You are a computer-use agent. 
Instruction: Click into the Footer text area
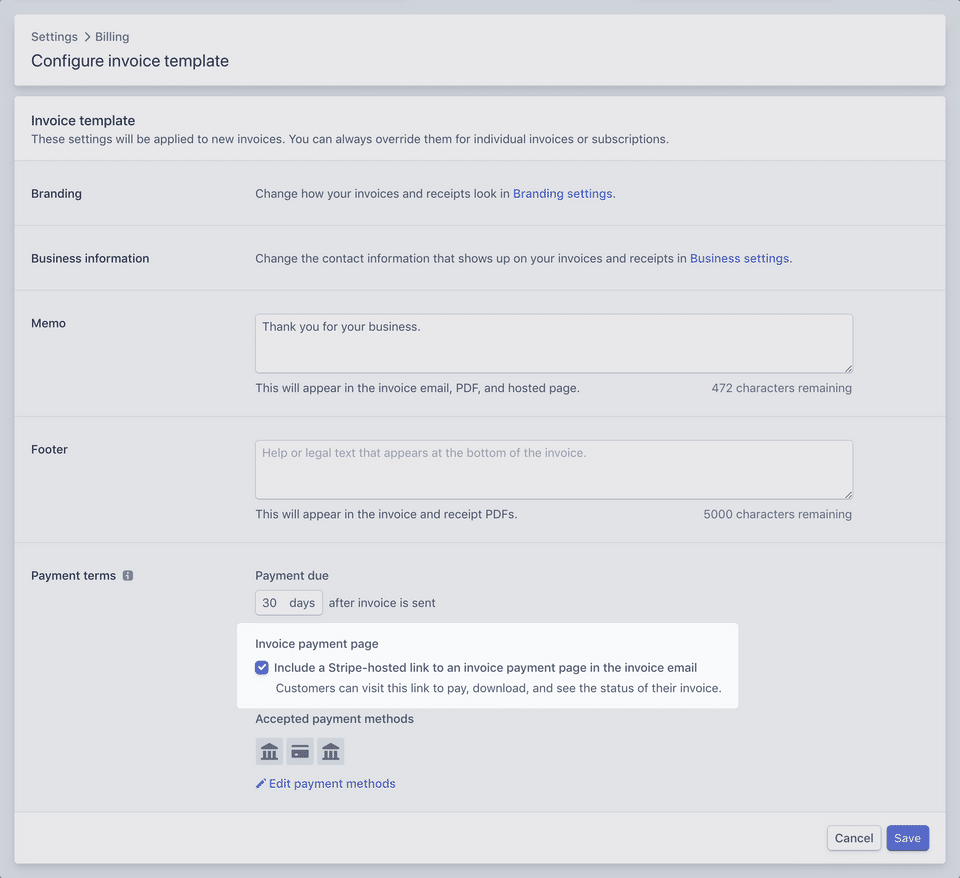554,470
